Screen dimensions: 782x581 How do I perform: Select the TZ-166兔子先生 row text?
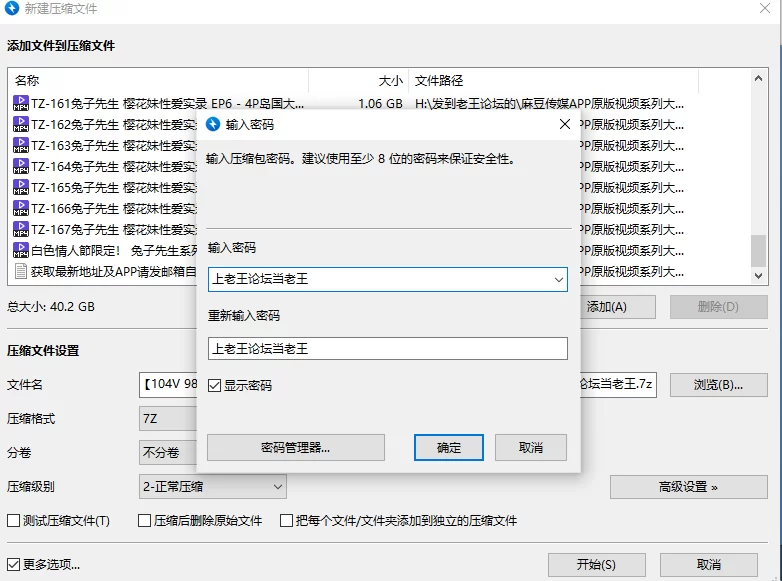pos(114,208)
